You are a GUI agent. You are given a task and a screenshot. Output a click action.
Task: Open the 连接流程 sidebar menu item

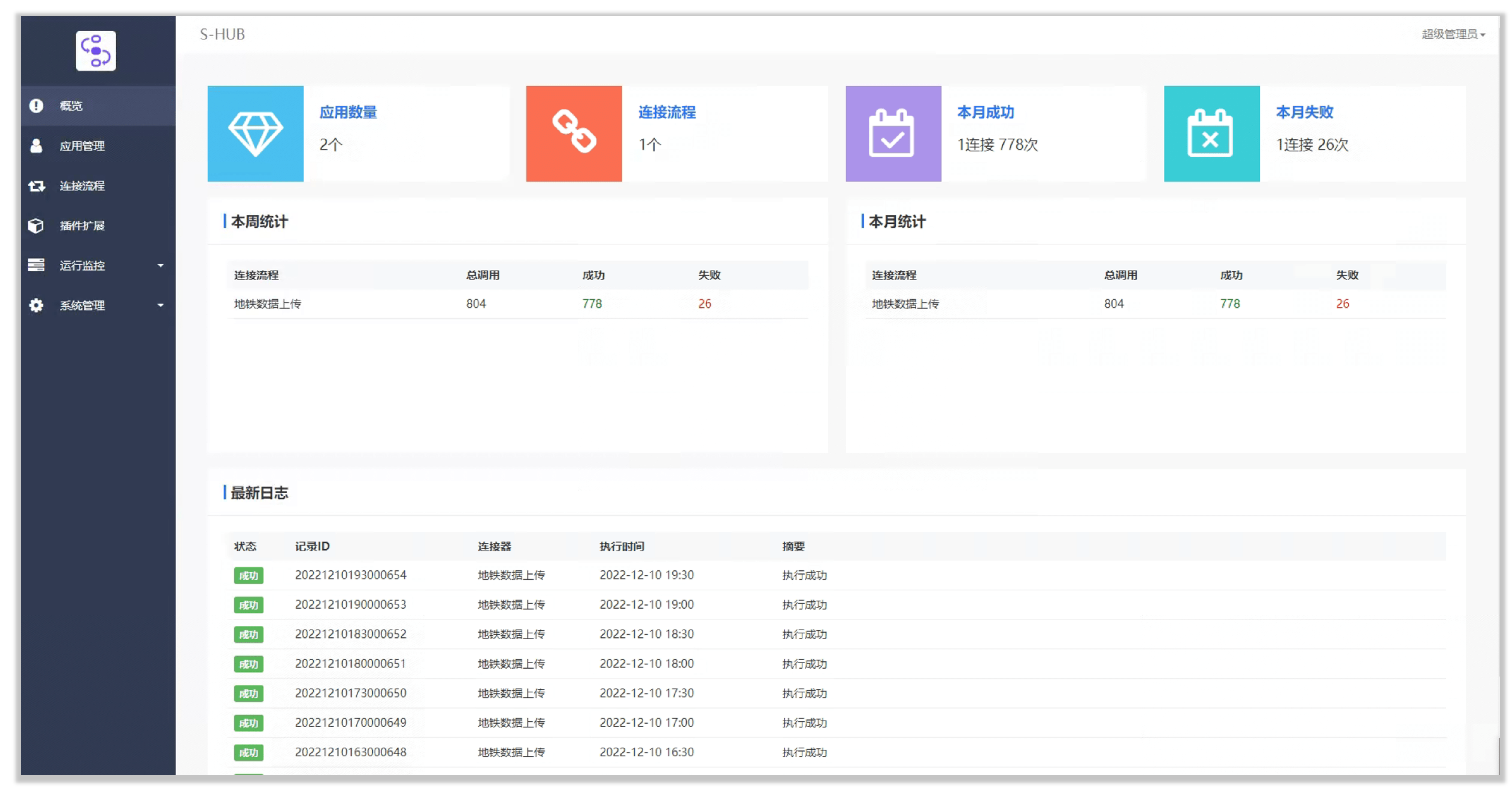click(98, 186)
